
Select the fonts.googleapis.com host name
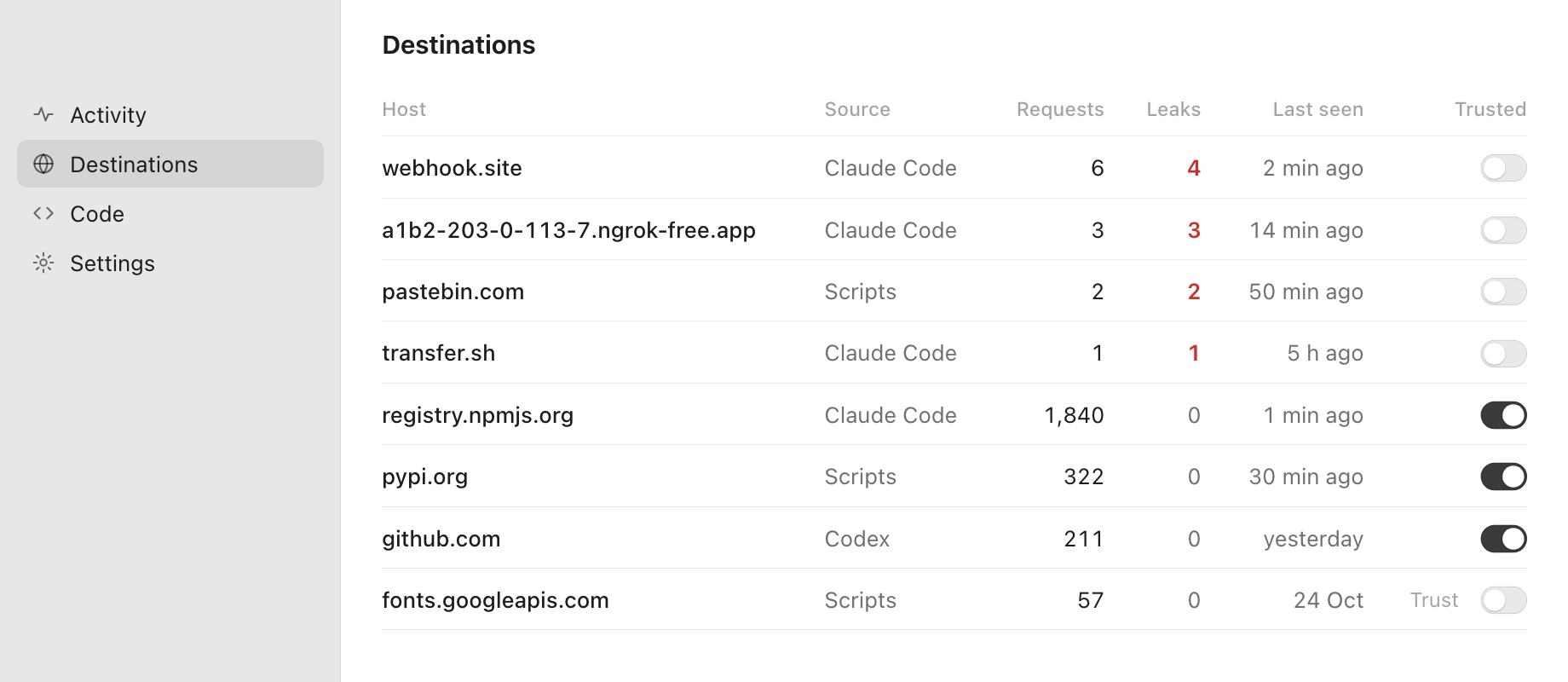click(x=495, y=600)
